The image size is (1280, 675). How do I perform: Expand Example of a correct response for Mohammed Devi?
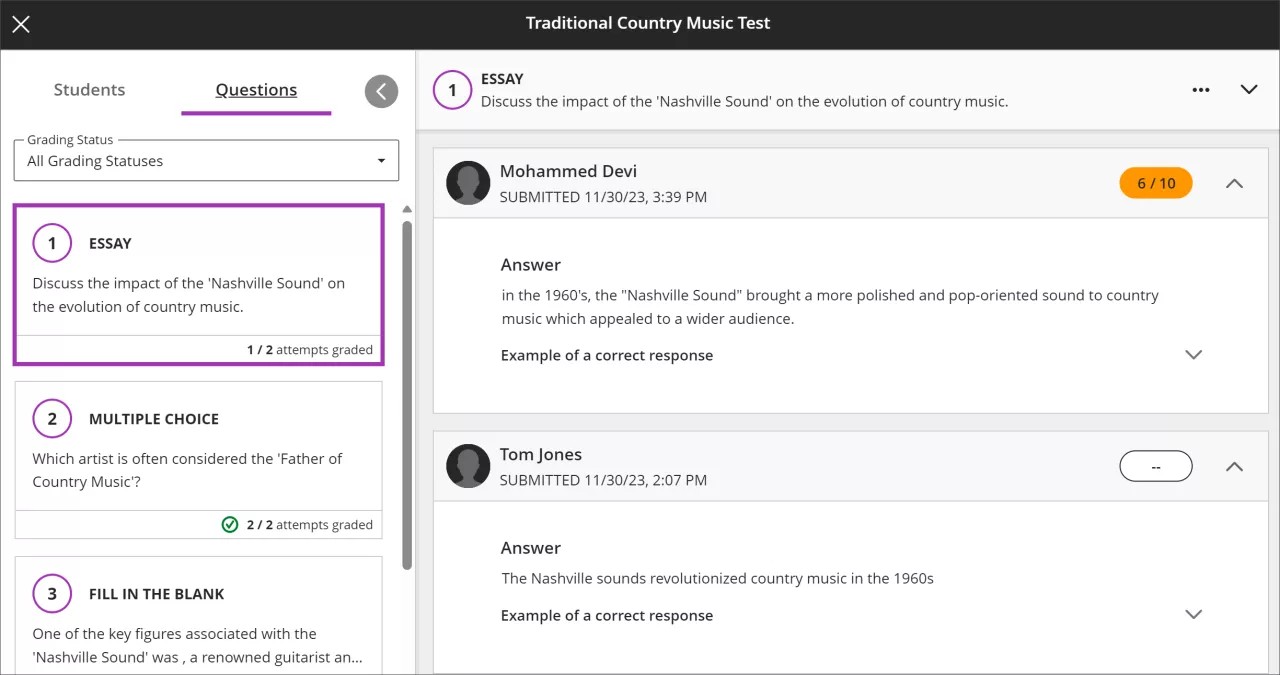point(1194,354)
